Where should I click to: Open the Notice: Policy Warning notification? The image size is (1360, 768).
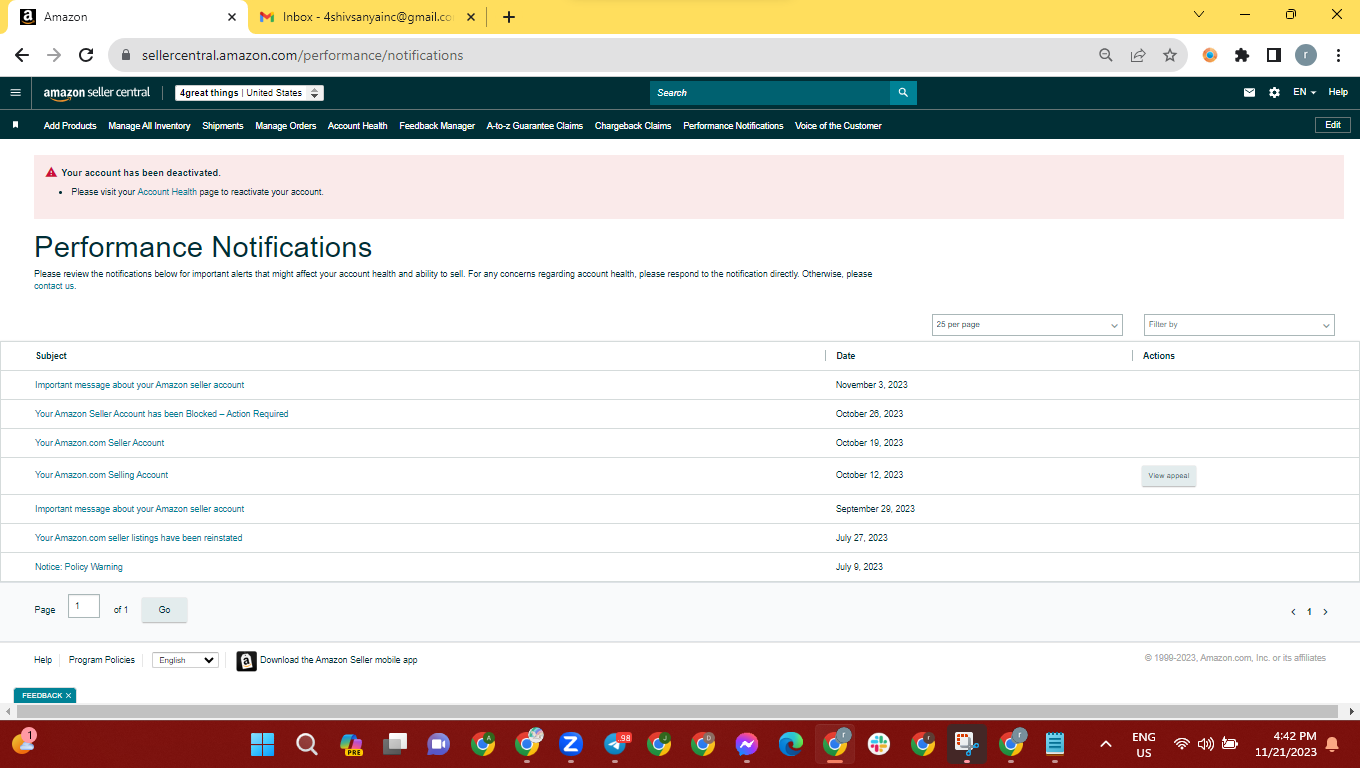pyautogui.click(x=79, y=567)
